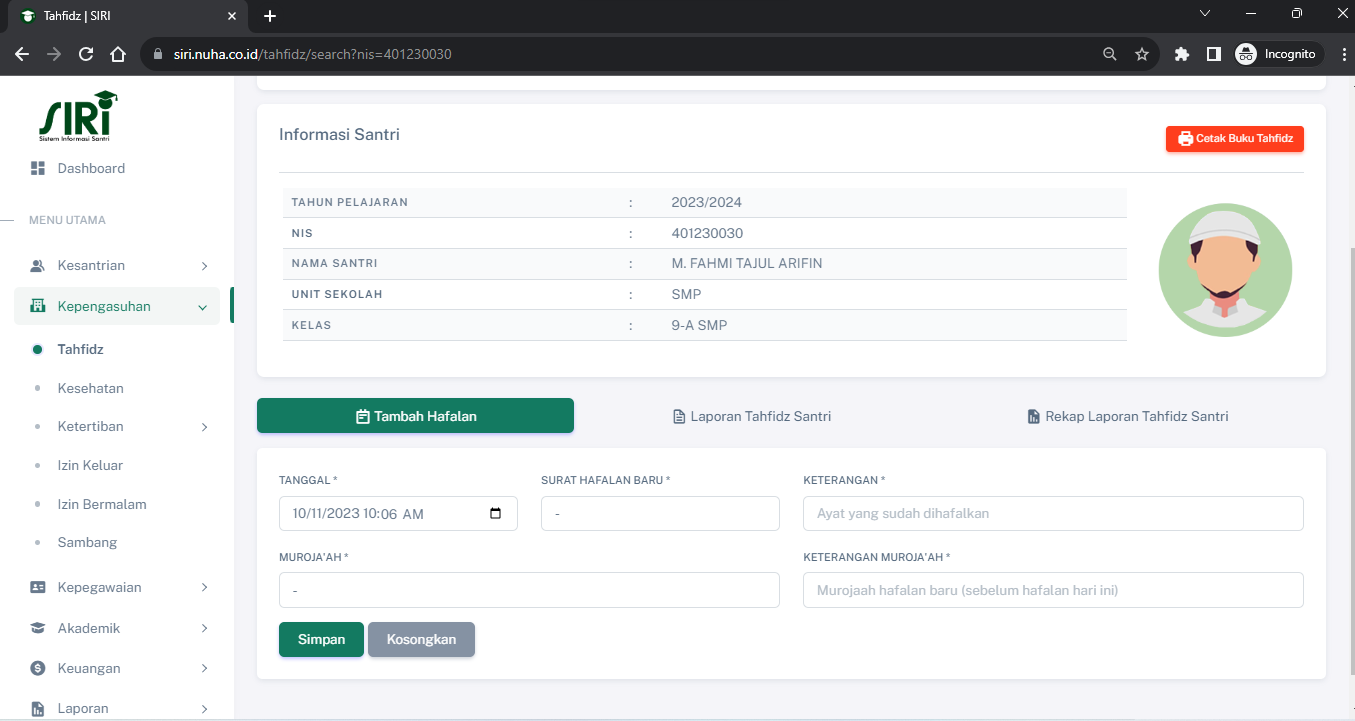Expand the Kesantrian menu
This screenshot has width=1355, height=721.
[x=117, y=265]
